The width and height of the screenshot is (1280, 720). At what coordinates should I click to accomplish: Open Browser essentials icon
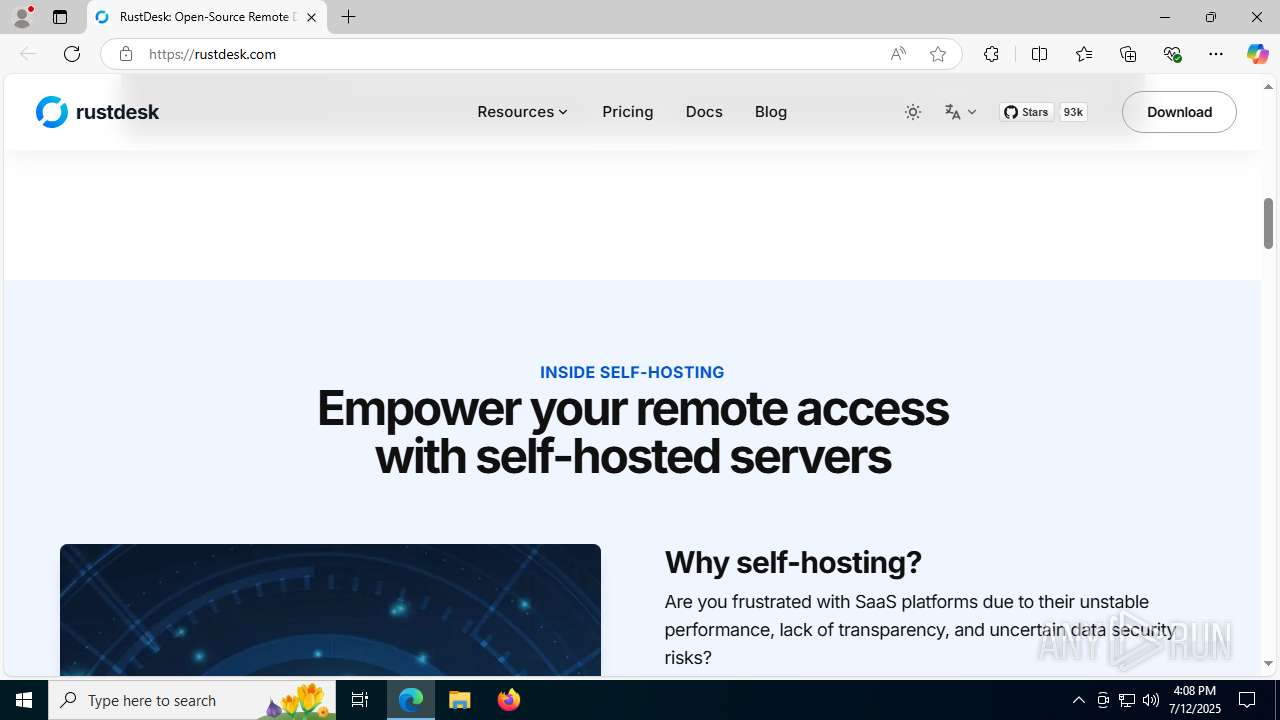(1172, 54)
